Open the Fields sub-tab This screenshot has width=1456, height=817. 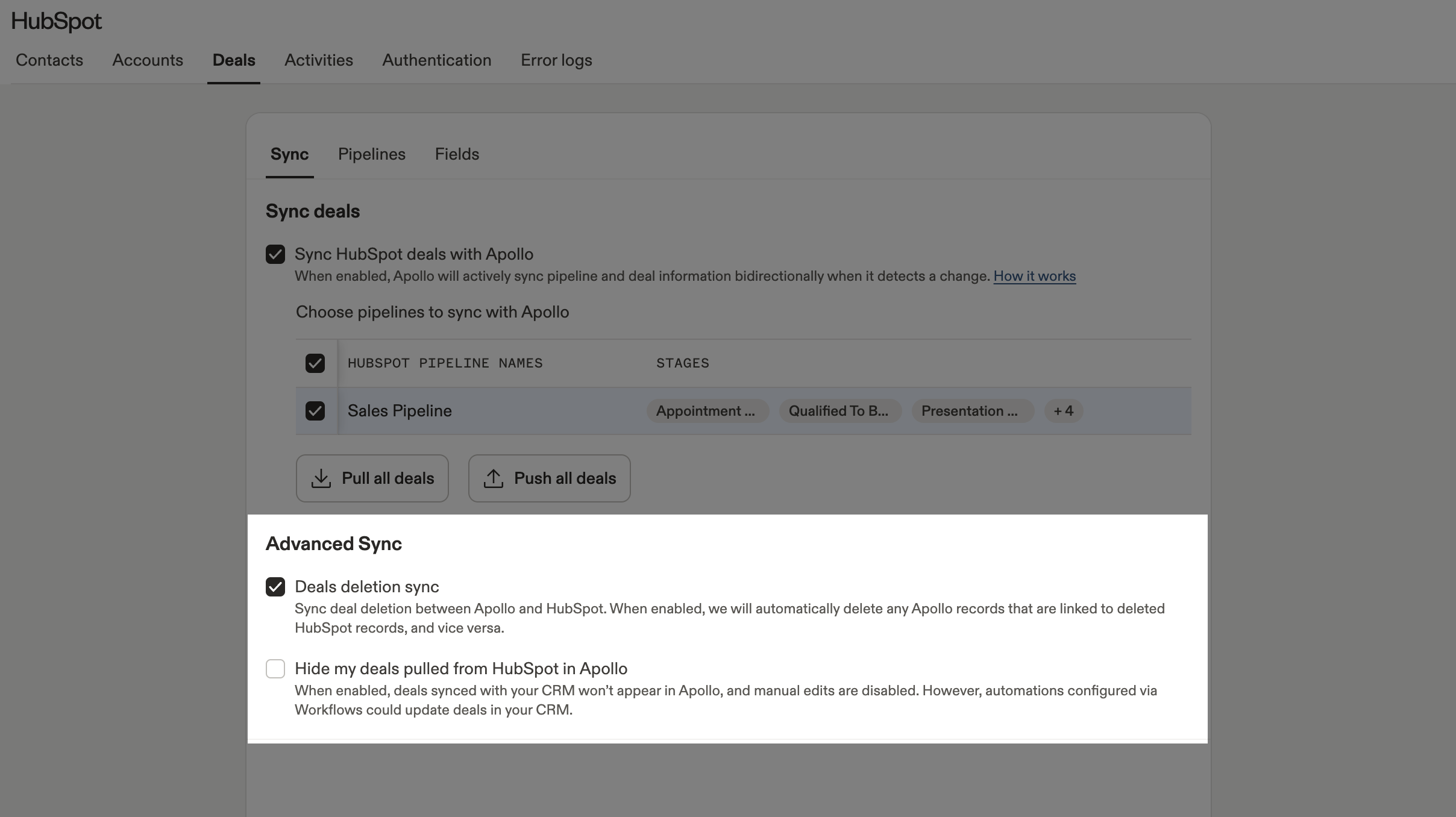point(457,154)
